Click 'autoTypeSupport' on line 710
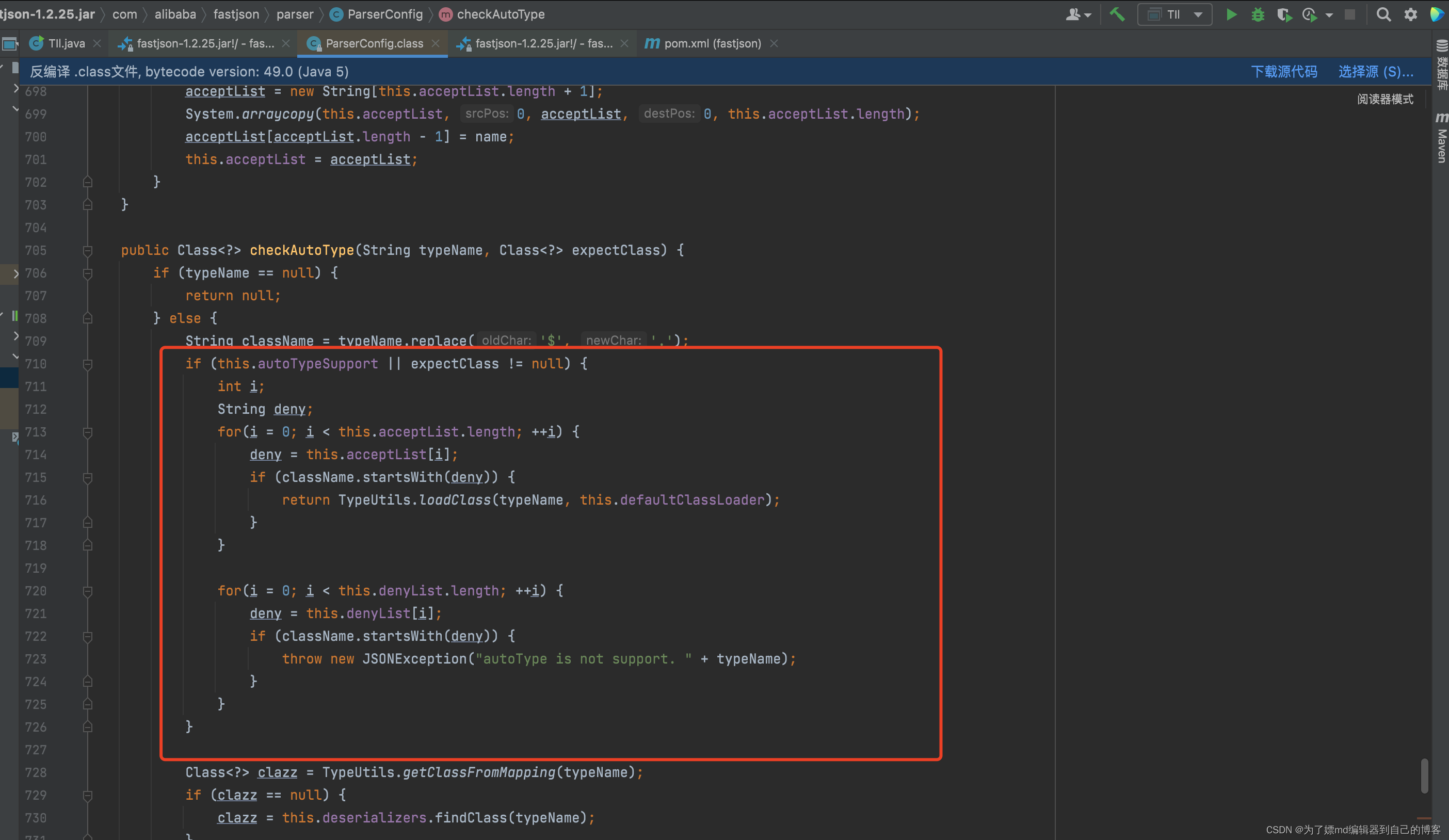This screenshot has width=1449, height=840. pos(318,363)
